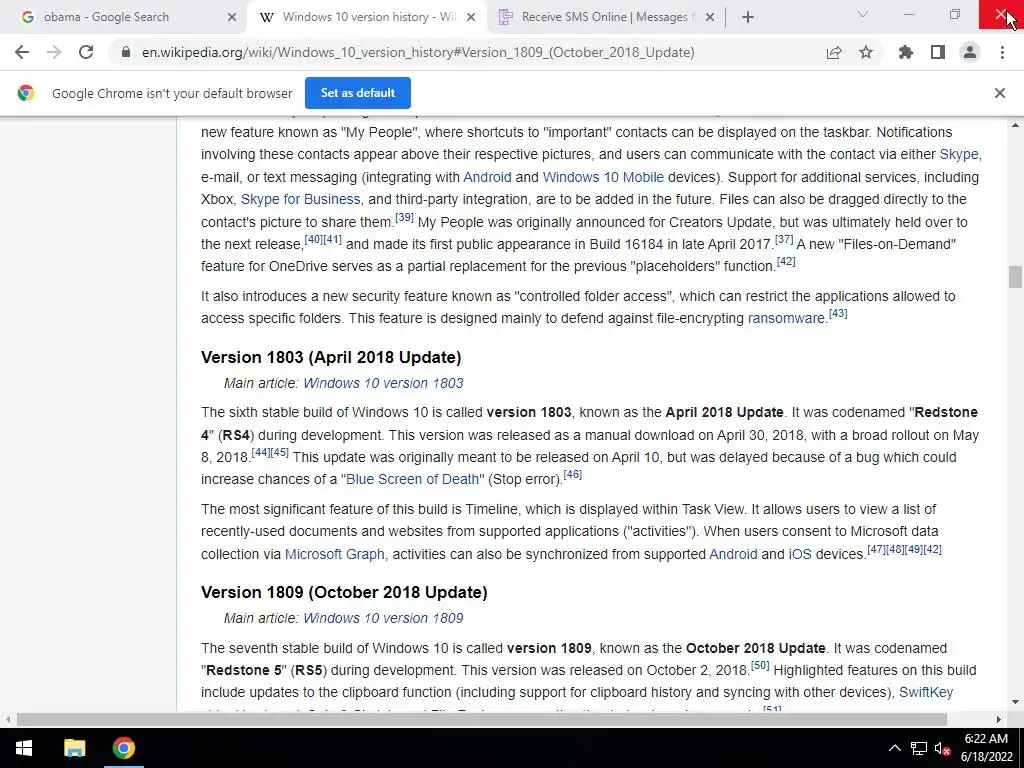Open the Android link near text messaging

487,177
